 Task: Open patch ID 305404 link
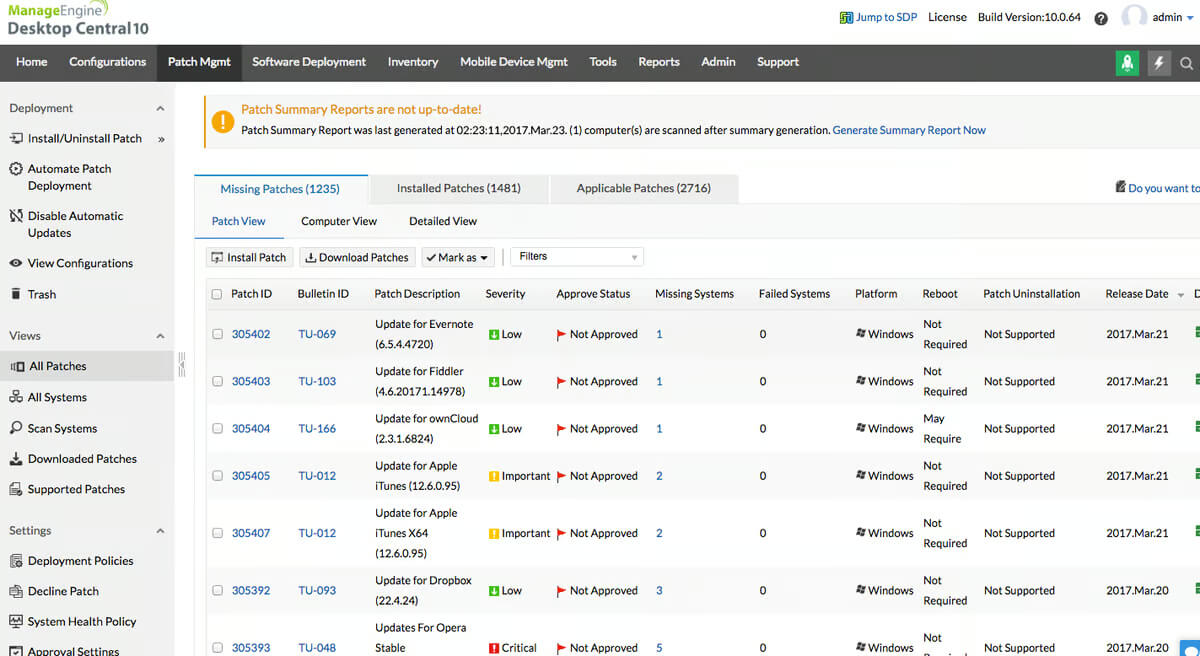[x=251, y=428]
